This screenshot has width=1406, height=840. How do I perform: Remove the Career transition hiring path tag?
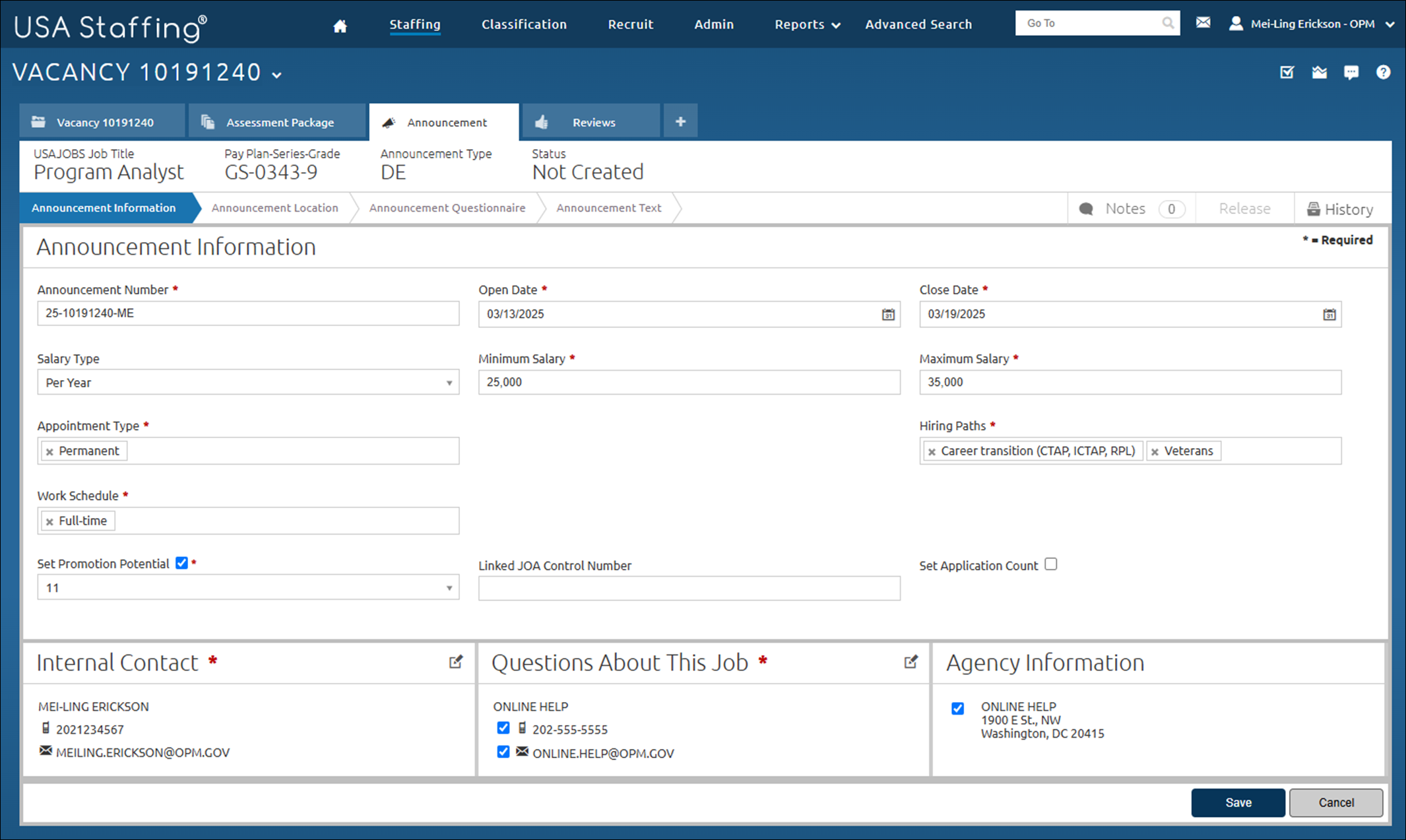coord(932,451)
